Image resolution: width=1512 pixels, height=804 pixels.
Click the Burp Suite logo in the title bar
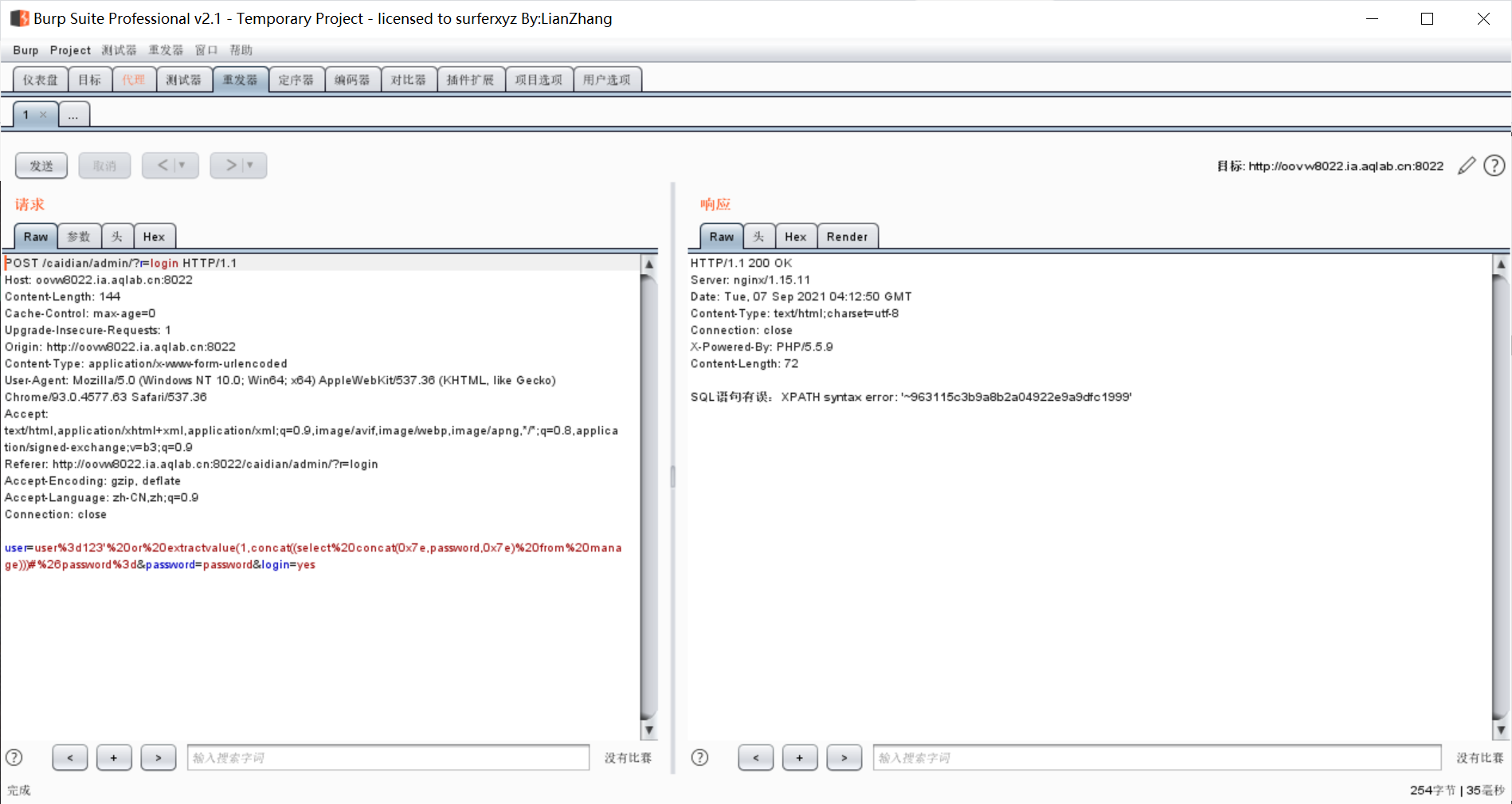(19, 18)
